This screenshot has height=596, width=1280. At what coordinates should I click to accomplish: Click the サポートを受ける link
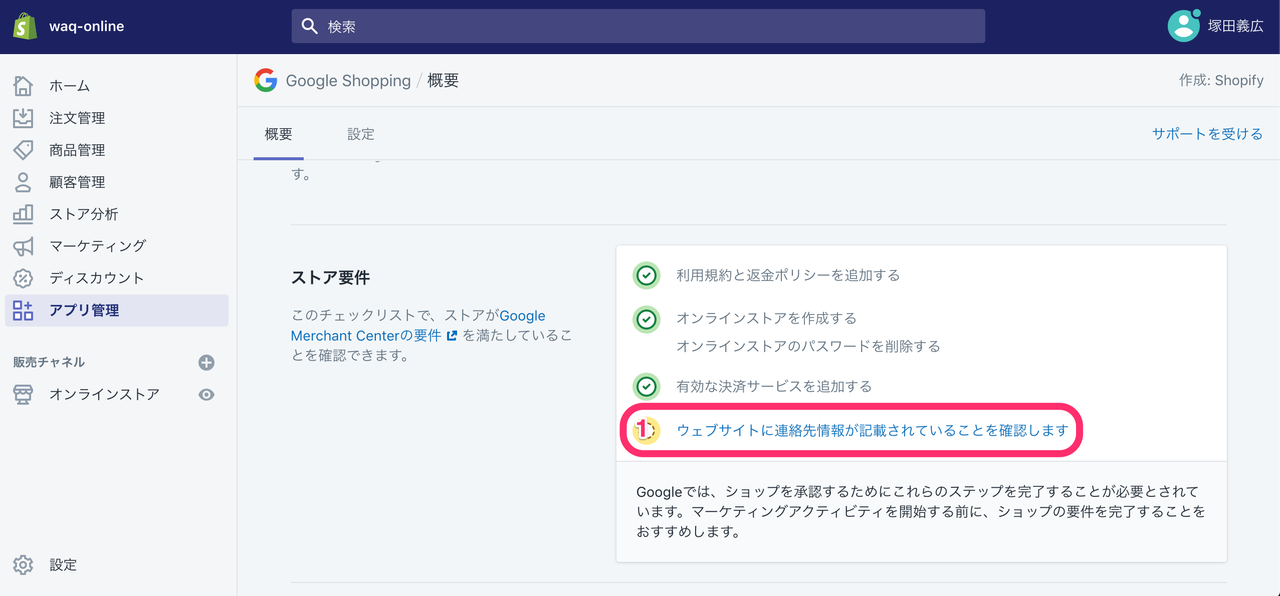[x=1207, y=134]
